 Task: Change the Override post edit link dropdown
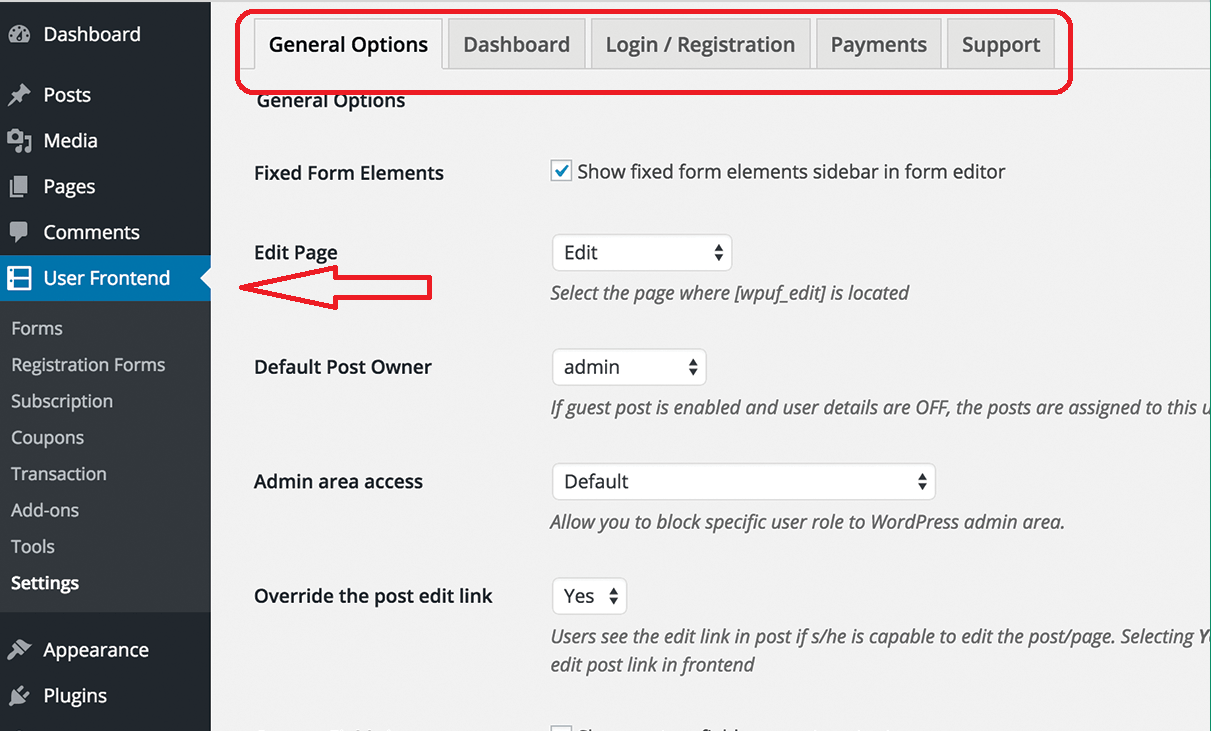coord(589,596)
